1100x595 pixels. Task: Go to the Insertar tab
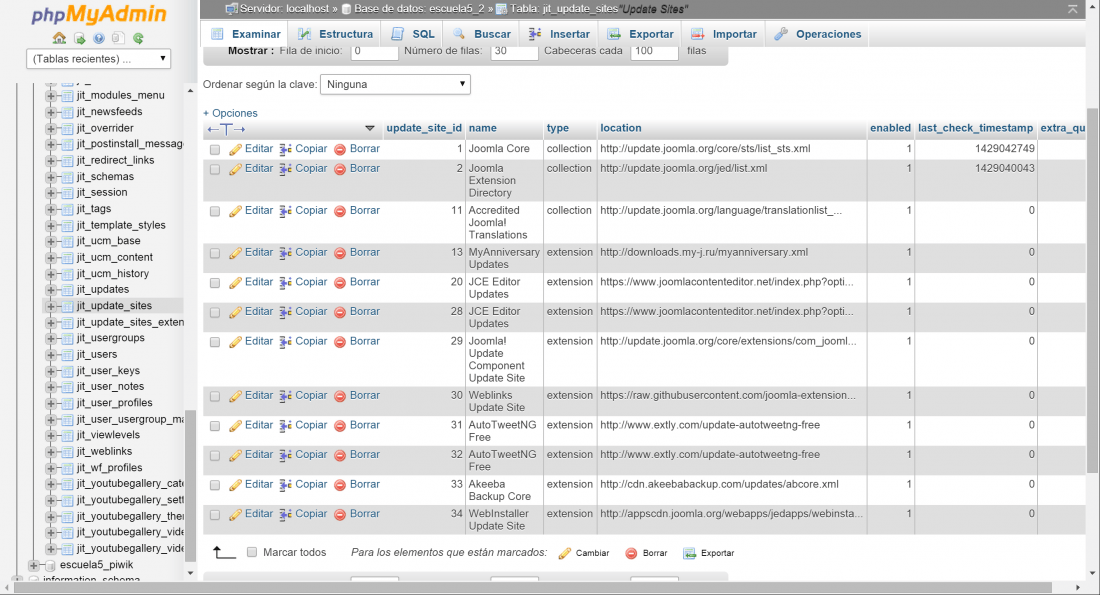[559, 34]
